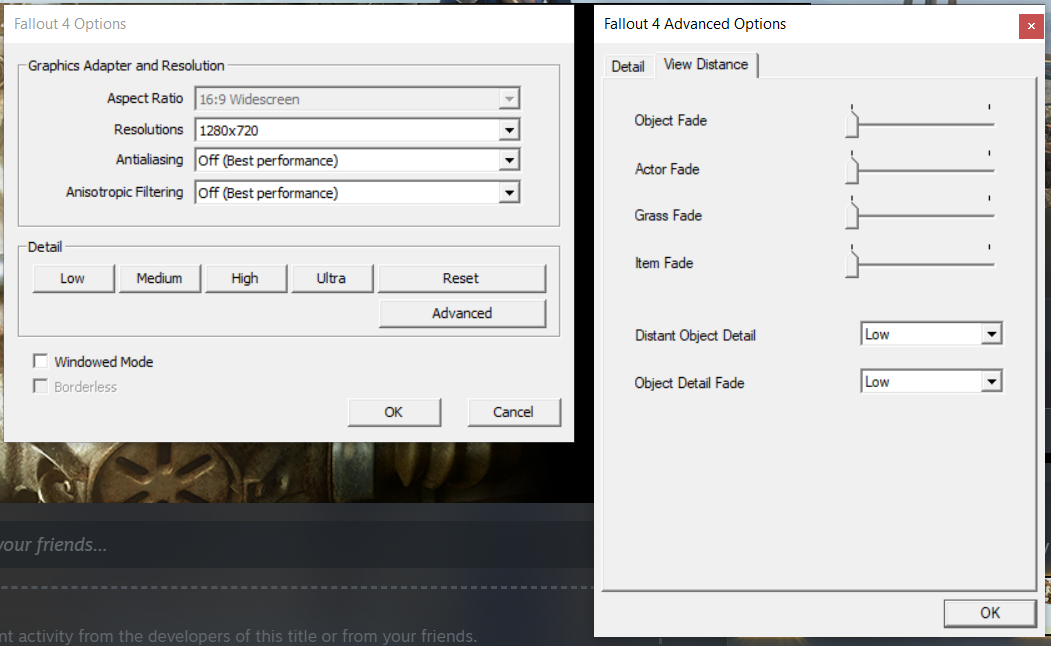Image resolution: width=1051 pixels, height=646 pixels.
Task: Expand the Anisotropic Filtering dropdown
Action: click(x=509, y=193)
